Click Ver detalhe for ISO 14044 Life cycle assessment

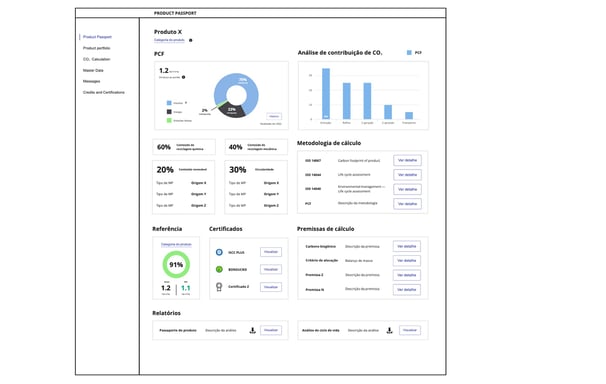click(407, 175)
